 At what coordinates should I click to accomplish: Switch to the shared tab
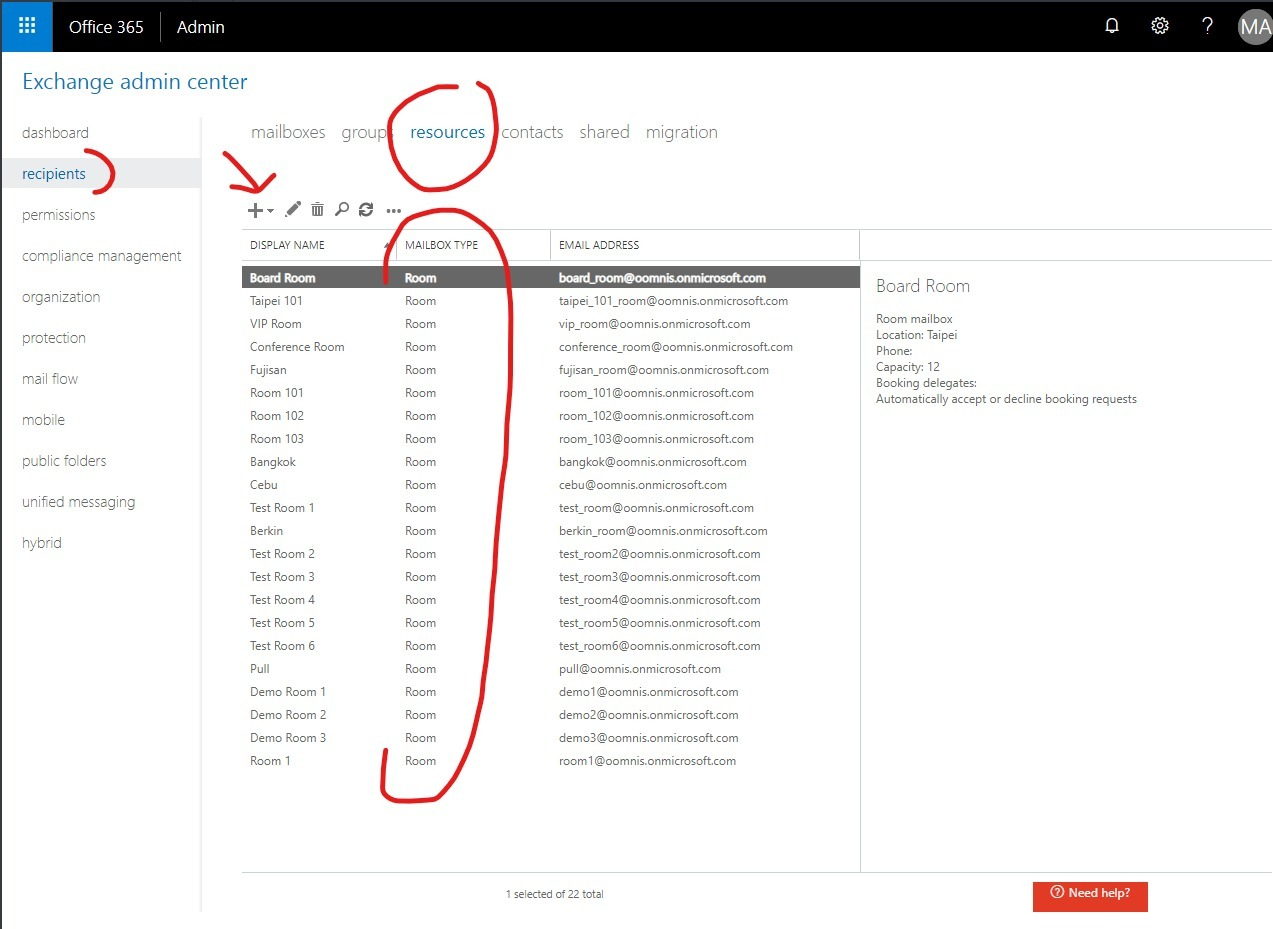click(604, 132)
